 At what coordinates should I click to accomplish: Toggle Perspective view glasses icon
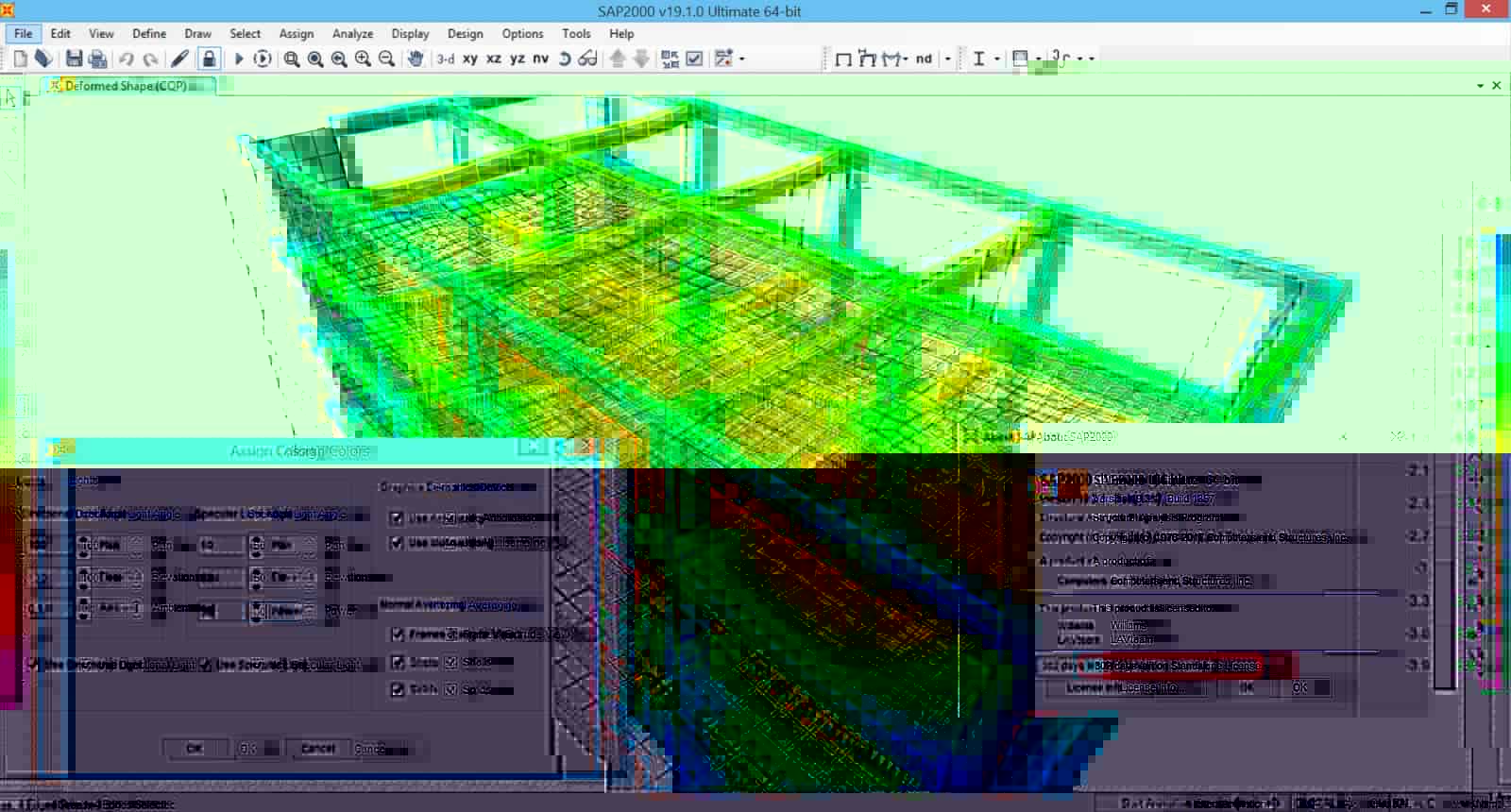click(x=588, y=59)
